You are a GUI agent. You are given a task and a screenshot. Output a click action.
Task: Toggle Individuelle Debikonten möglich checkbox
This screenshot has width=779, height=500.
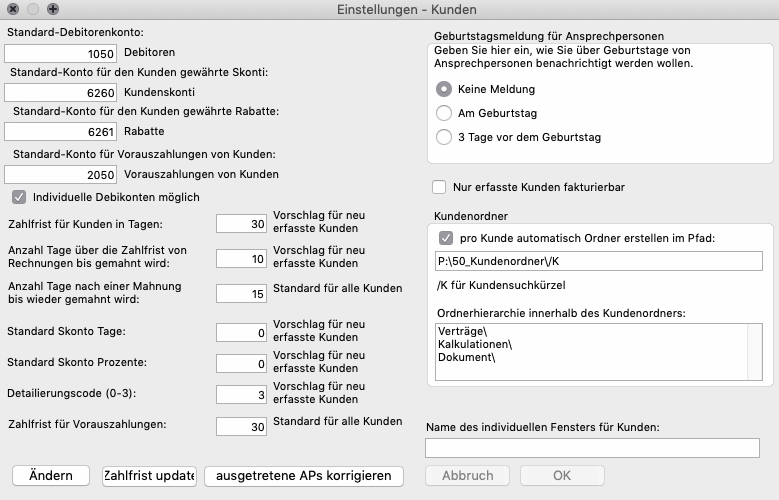point(19,197)
